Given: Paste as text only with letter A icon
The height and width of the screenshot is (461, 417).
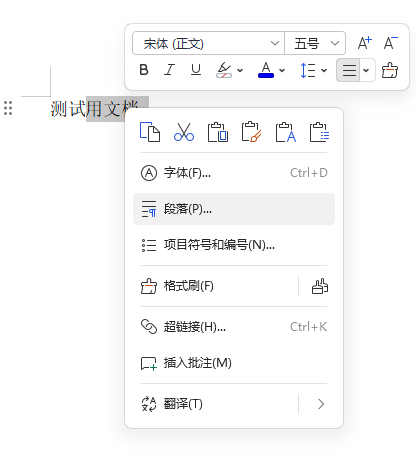Looking at the screenshot, I should [x=286, y=132].
